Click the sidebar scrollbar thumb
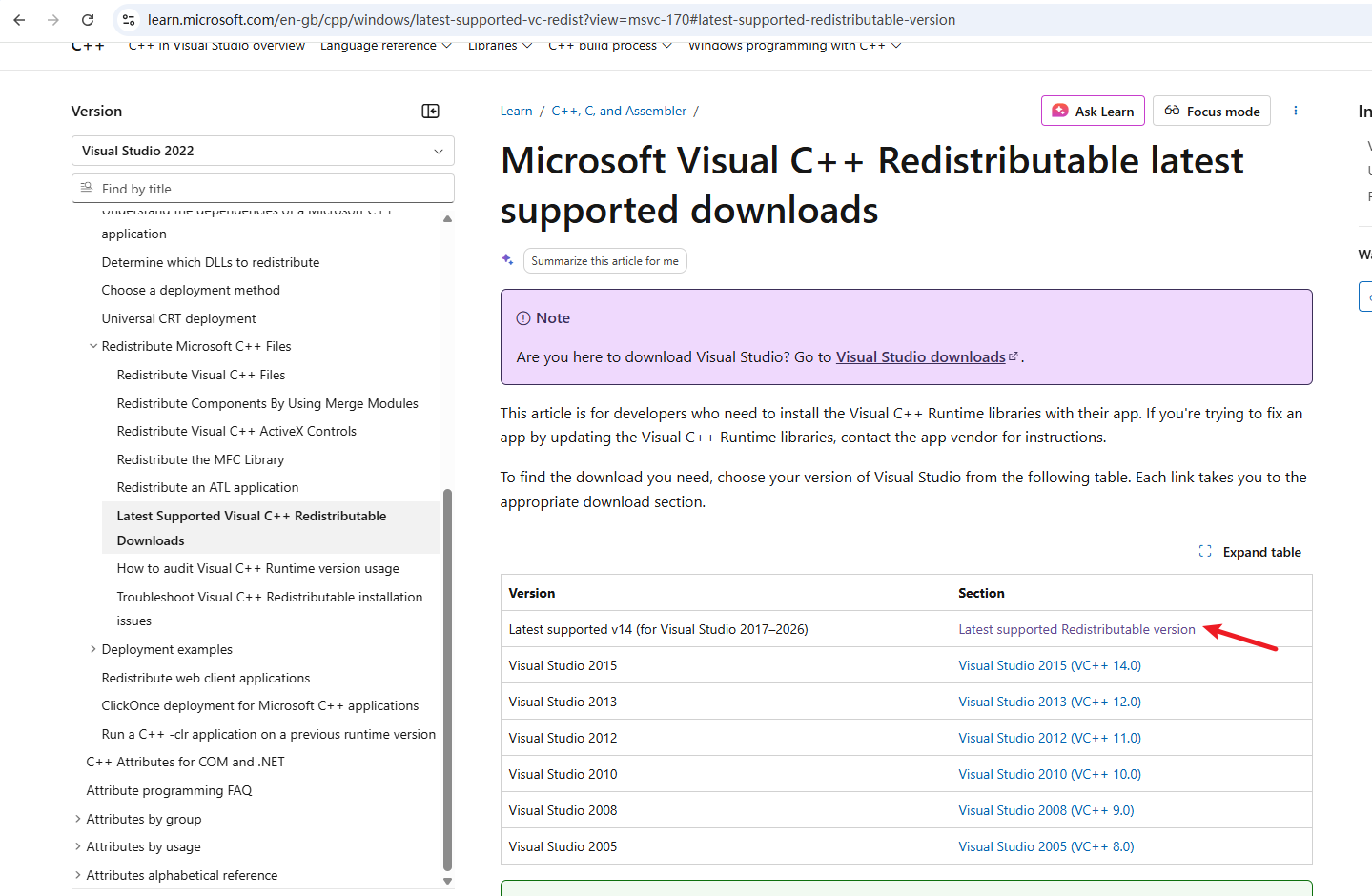 click(x=447, y=680)
